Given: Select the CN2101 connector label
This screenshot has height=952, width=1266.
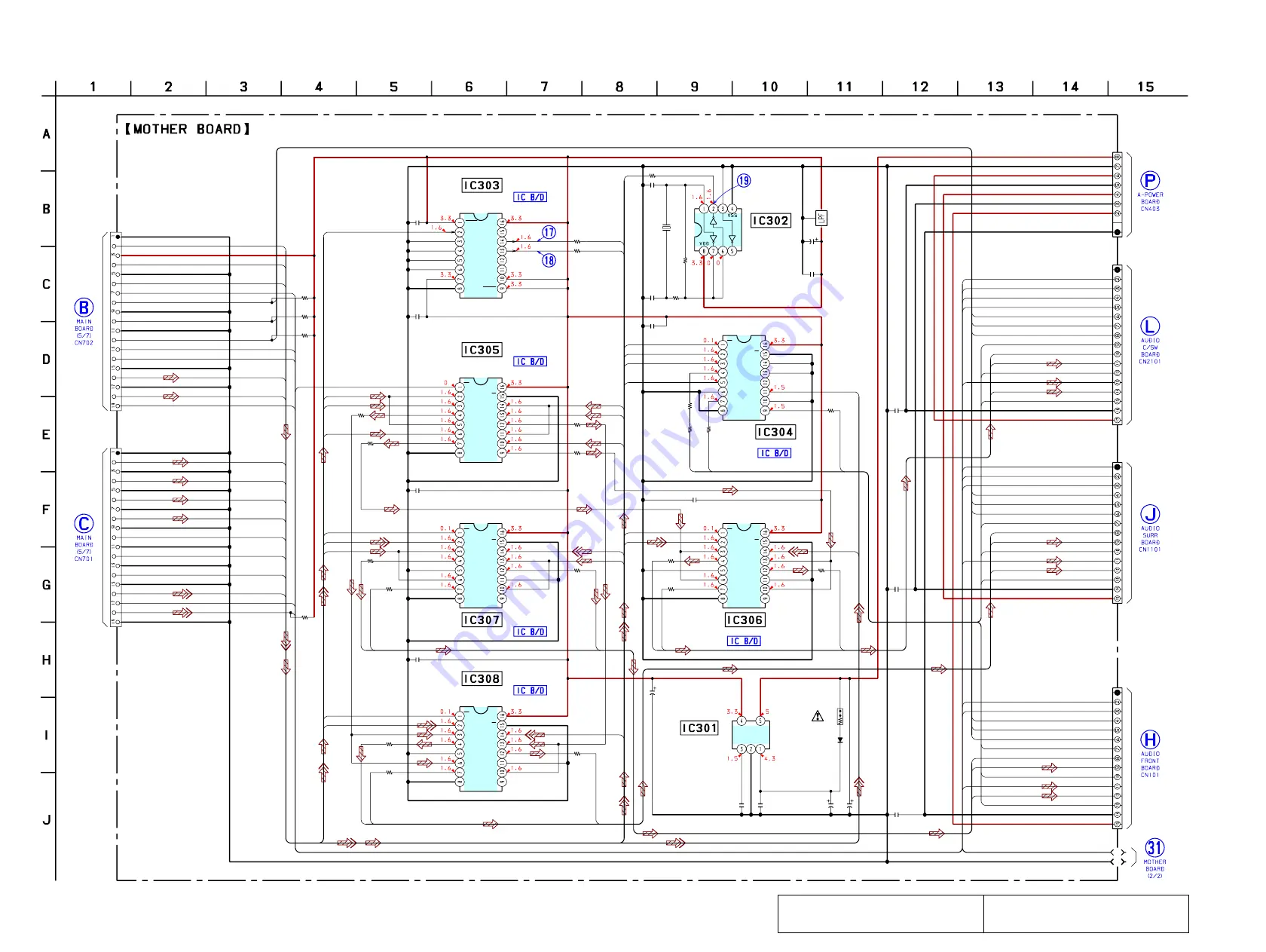Looking at the screenshot, I should point(1150,362).
